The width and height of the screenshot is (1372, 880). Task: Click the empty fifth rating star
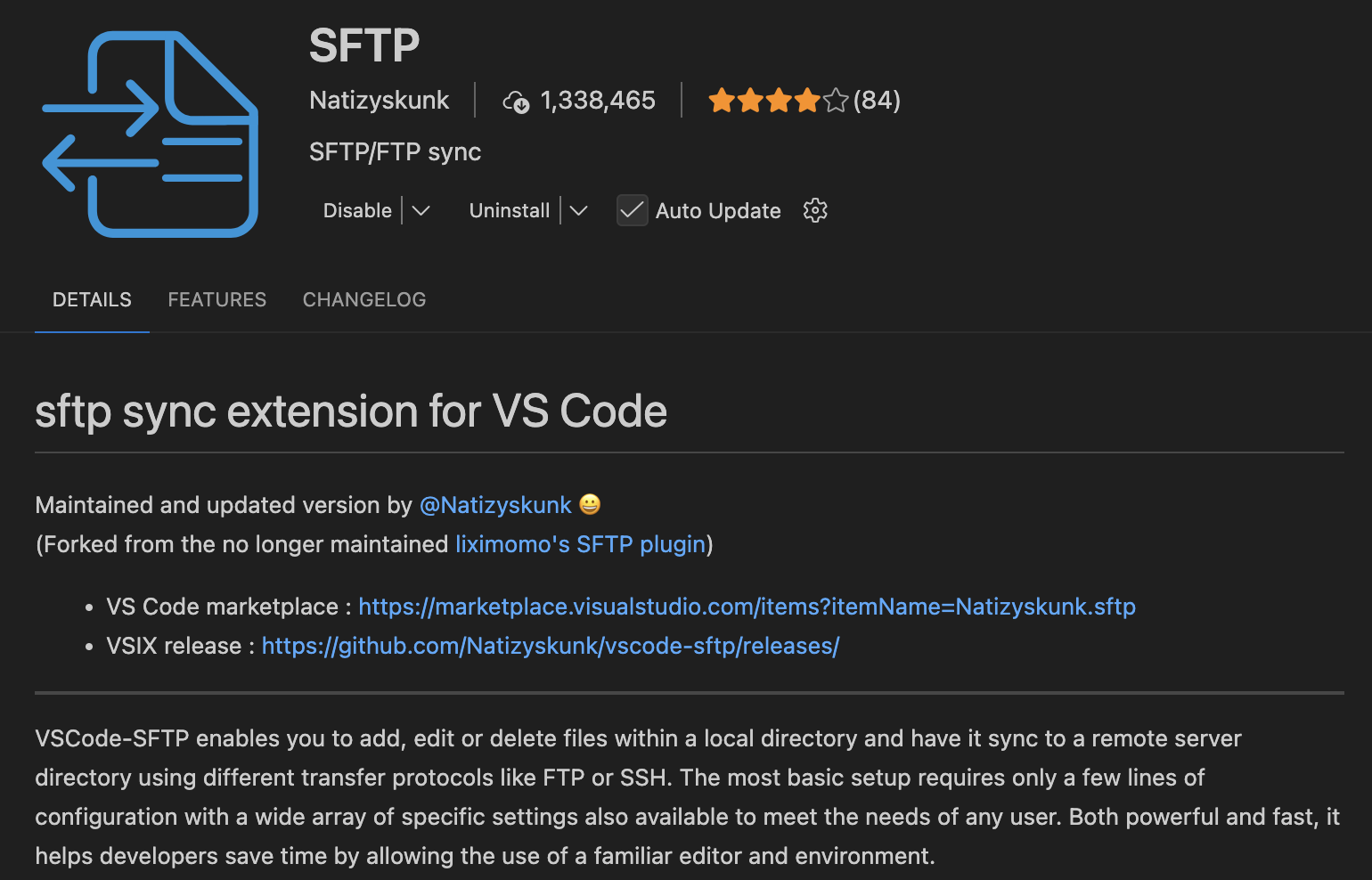coord(836,101)
